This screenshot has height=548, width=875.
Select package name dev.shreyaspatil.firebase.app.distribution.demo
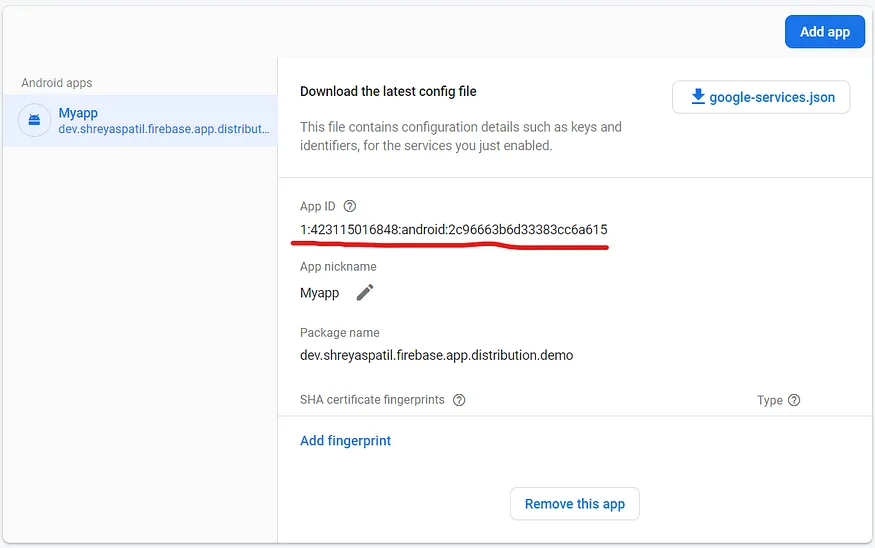436,355
